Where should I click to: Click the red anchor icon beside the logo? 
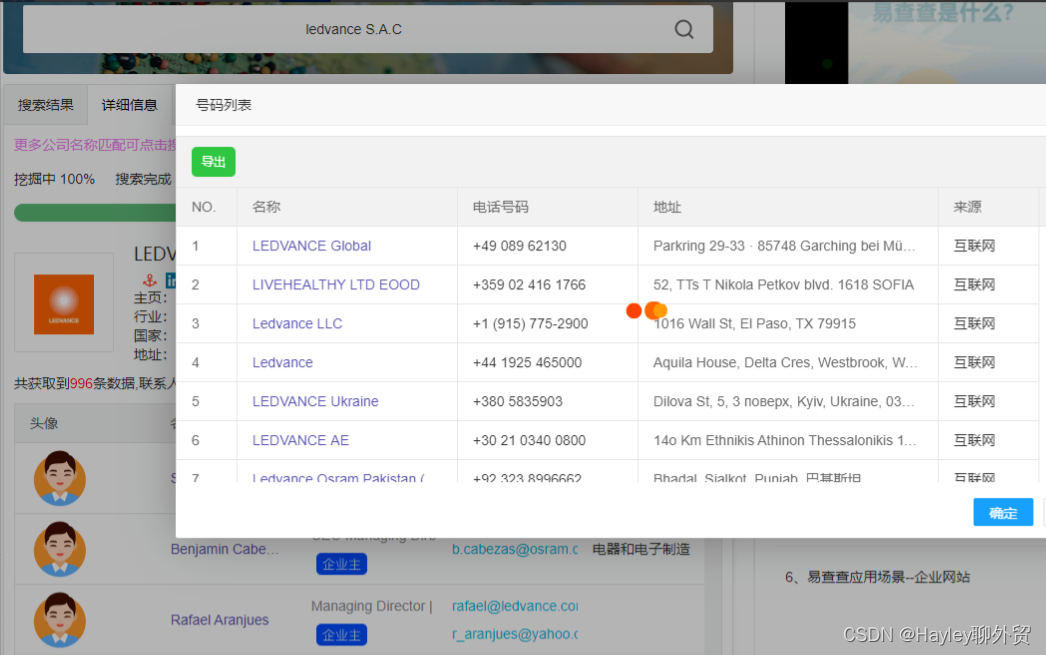click(x=149, y=280)
